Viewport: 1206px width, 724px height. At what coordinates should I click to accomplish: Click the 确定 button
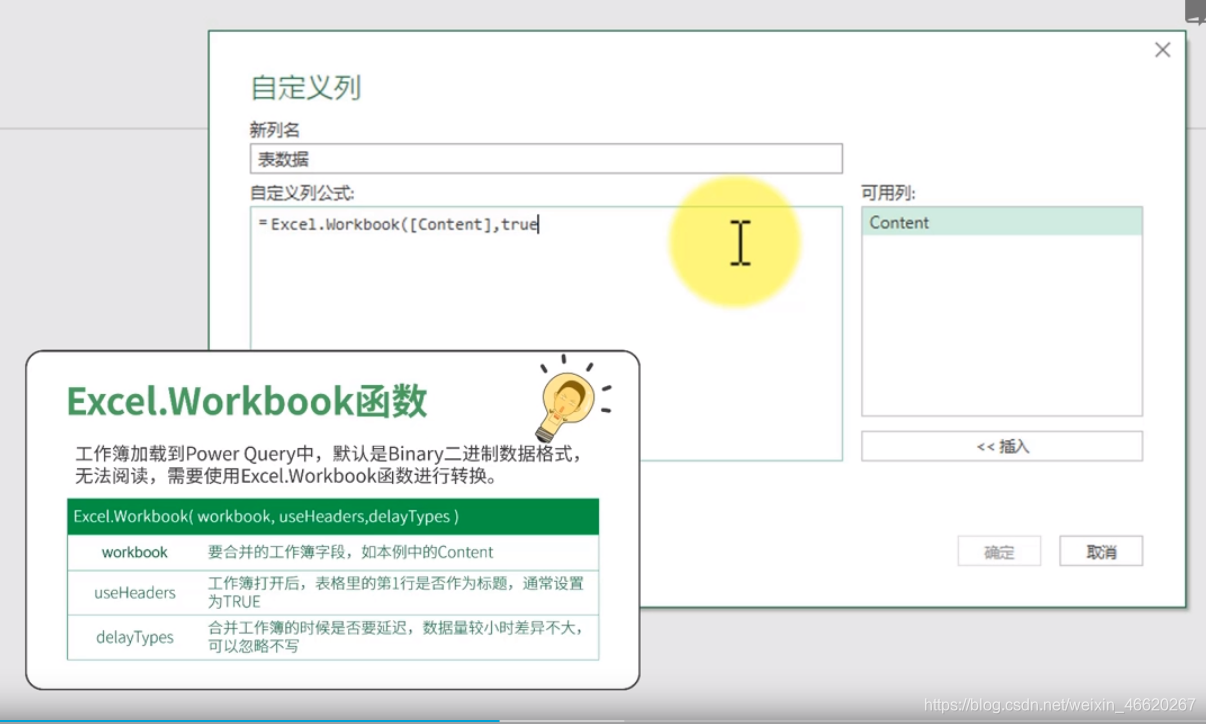[x=999, y=551]
